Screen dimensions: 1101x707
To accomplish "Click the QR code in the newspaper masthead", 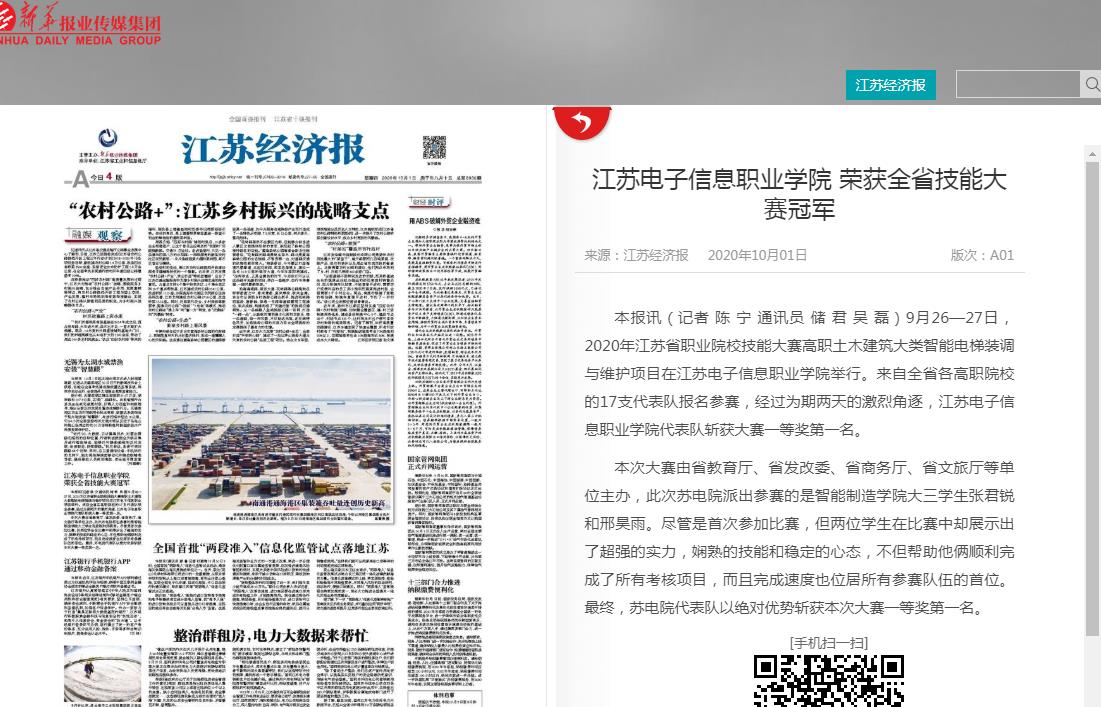I will click(435, 147).
